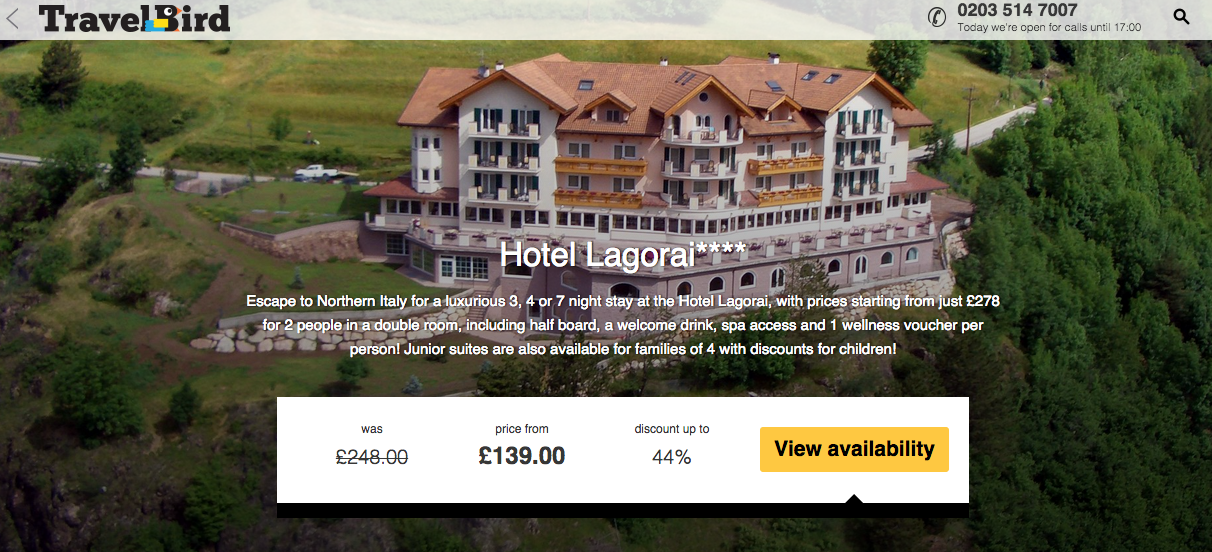Open search with the magnifying glass icon

(1181, 17)
